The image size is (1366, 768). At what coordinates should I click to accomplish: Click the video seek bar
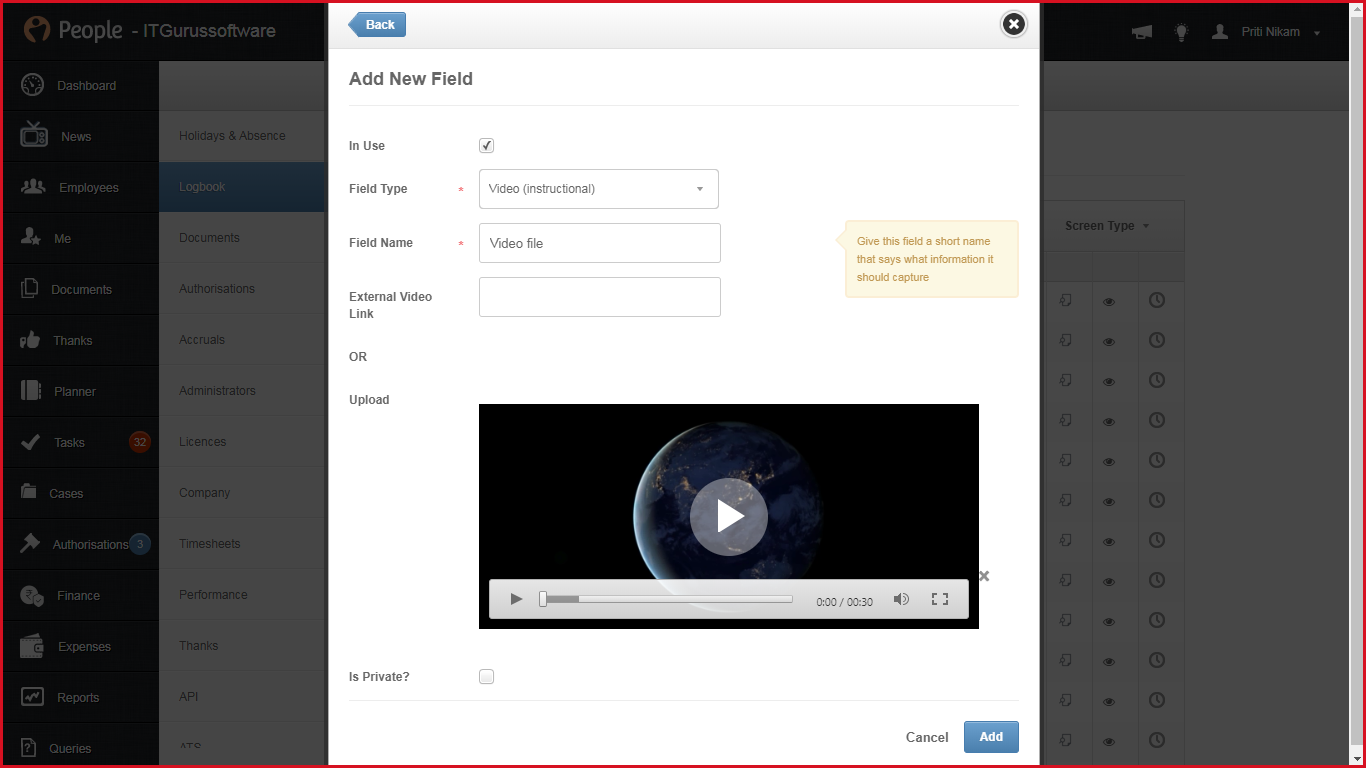click(667, 599)
